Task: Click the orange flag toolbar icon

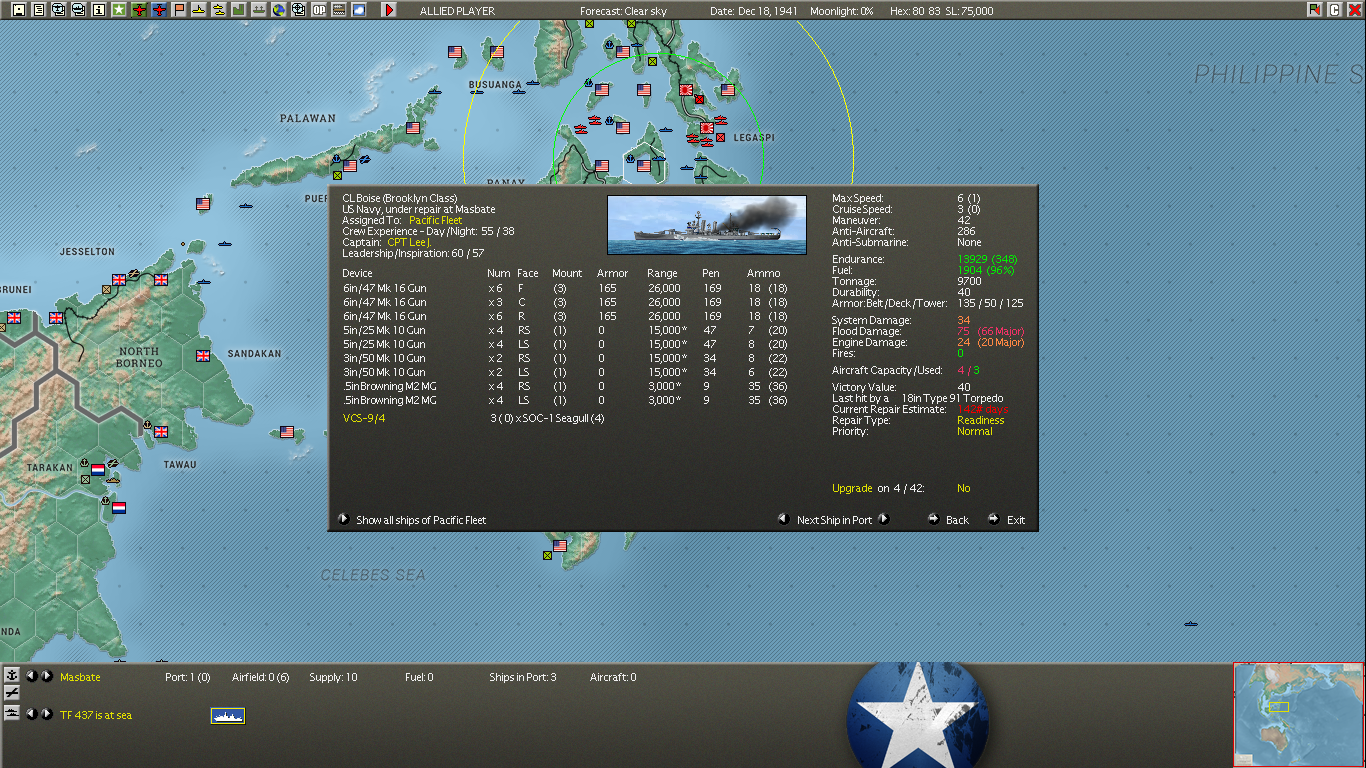Action: click(x=179, y=10)
